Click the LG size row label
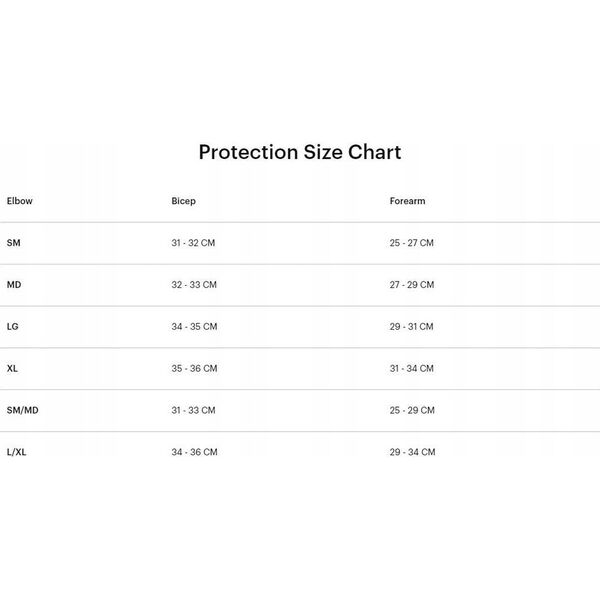The image size is (600, 600). (13, 326)
